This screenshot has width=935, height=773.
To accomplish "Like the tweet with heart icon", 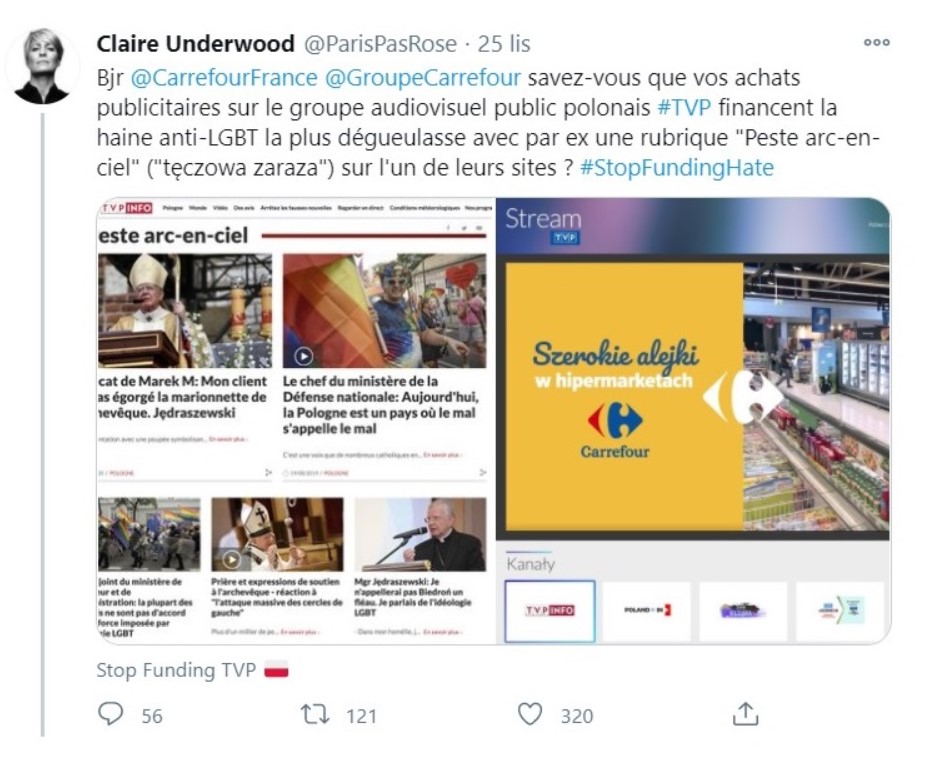I will 530,714.
